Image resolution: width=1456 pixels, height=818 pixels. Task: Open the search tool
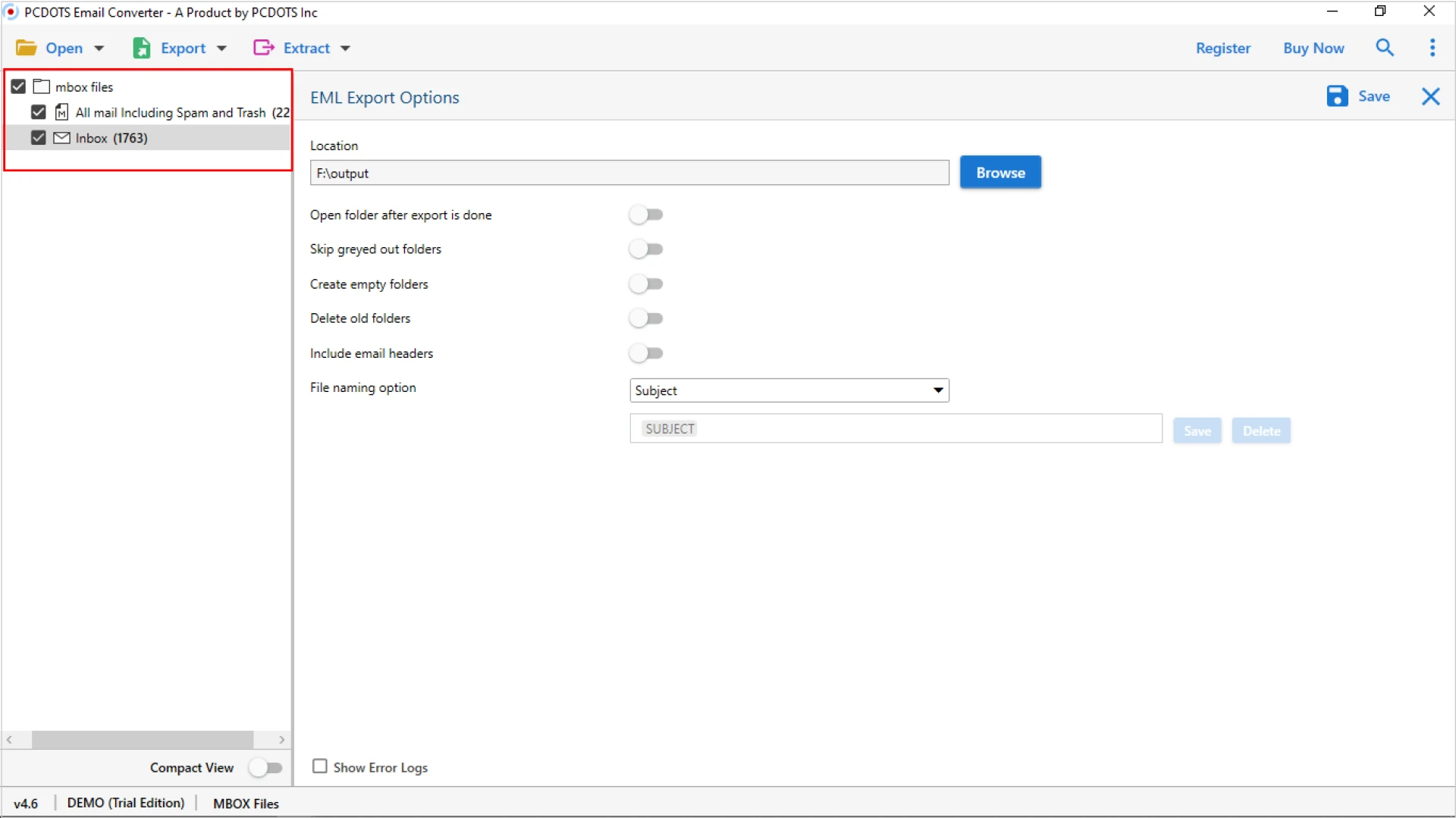pos(1385,47)
